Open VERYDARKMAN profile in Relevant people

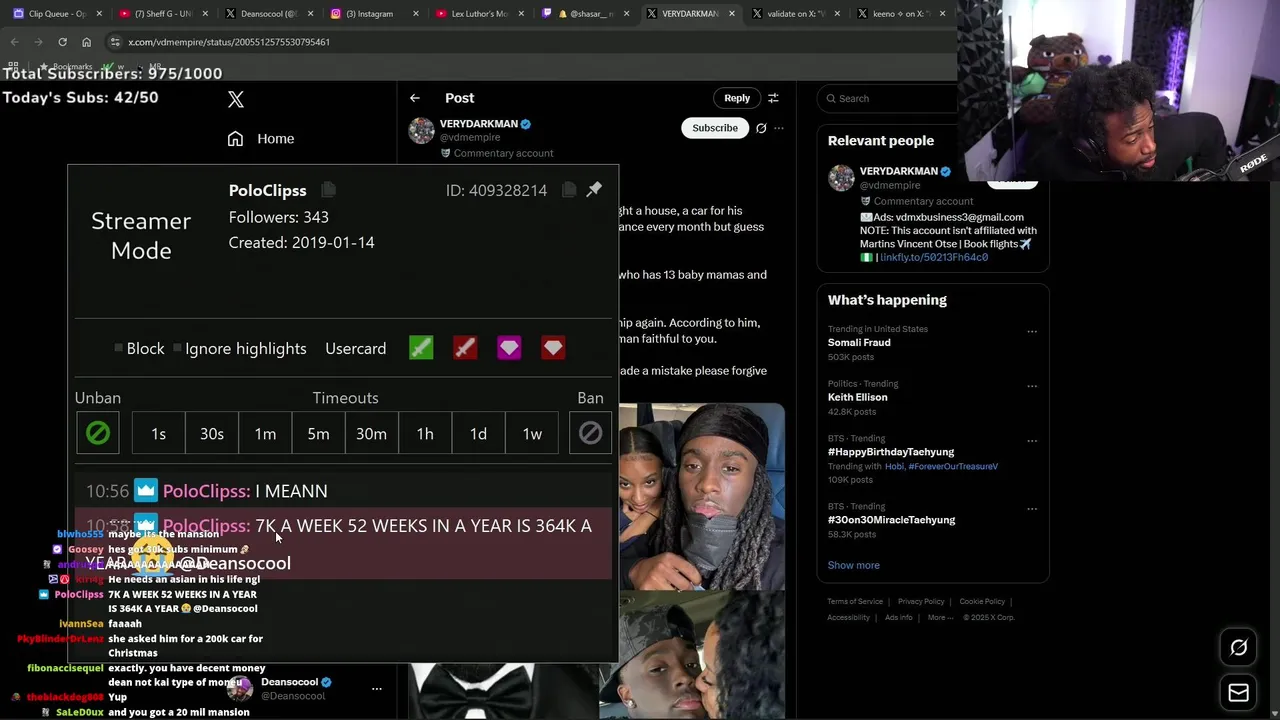point(898,171)
